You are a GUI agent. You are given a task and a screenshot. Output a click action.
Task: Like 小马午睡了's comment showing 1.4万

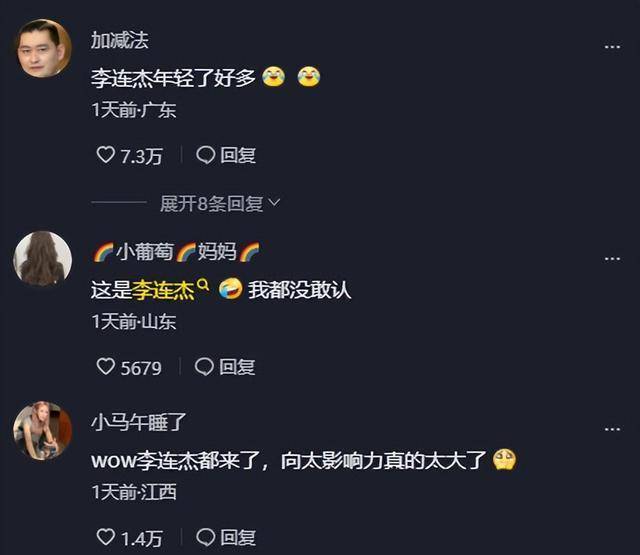point(106,537)
